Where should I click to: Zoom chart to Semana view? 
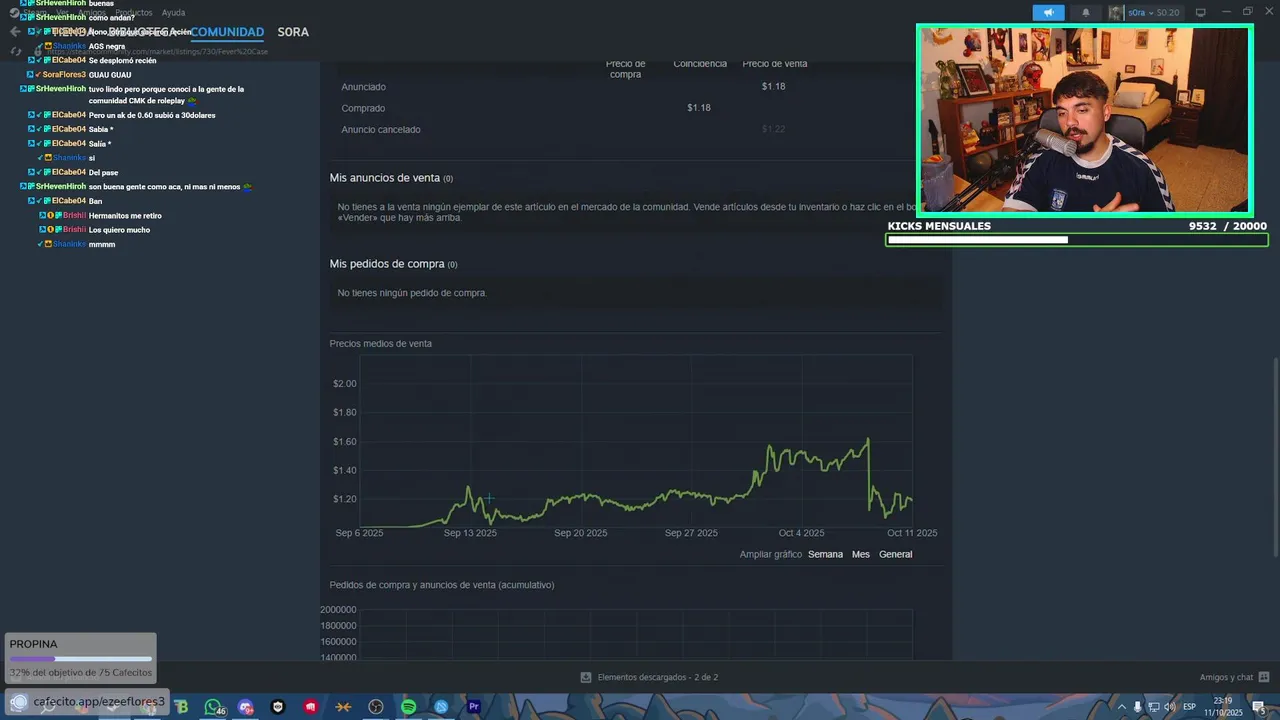pyautogui.click(x=825, y=554)
